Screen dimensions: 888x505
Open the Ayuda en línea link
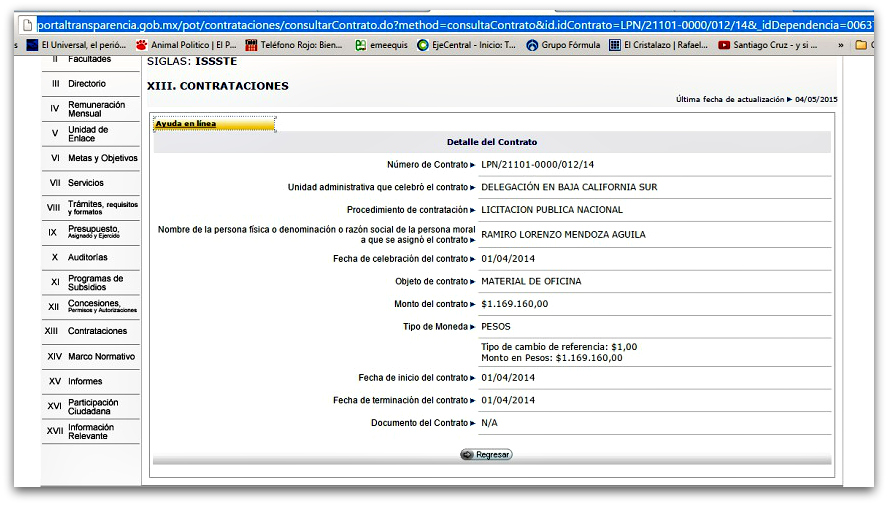pos(185,124)
